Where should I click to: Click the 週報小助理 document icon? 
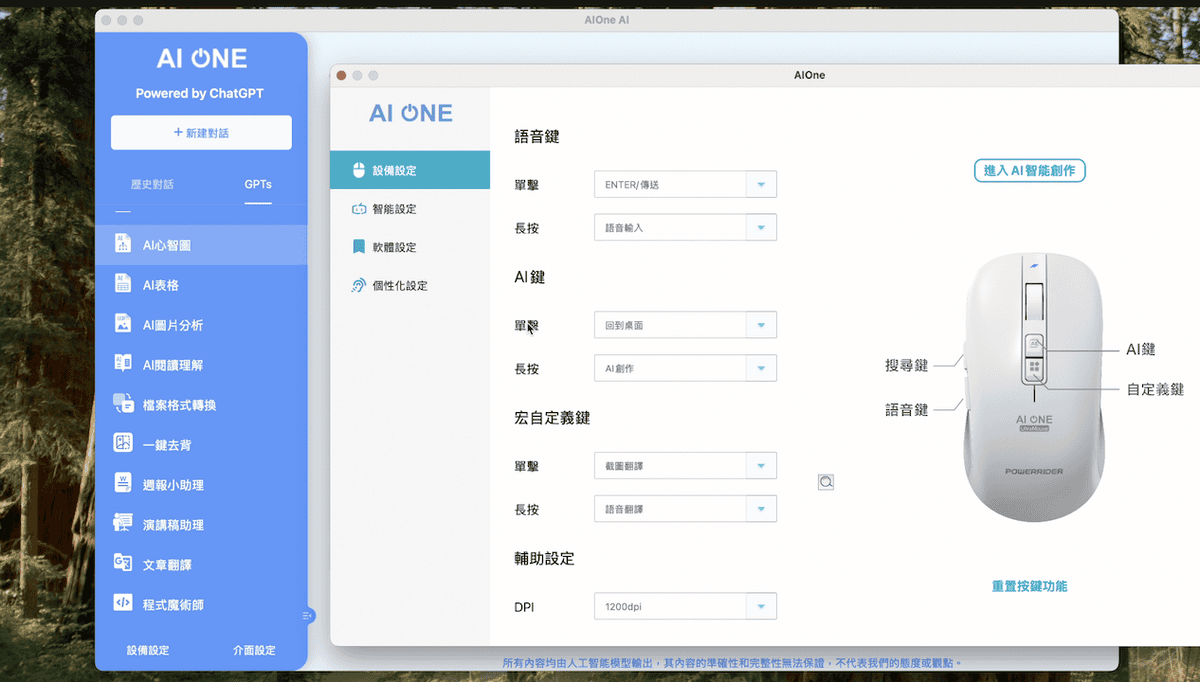coord(122,484)
